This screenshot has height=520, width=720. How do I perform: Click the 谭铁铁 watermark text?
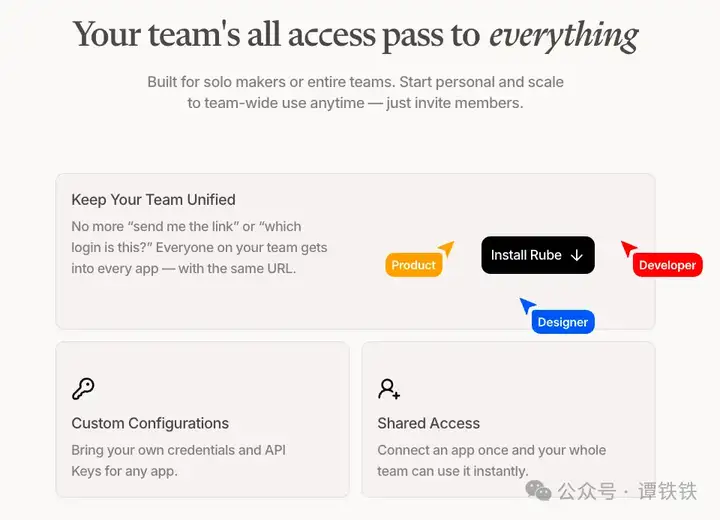[x=667, y=491]
